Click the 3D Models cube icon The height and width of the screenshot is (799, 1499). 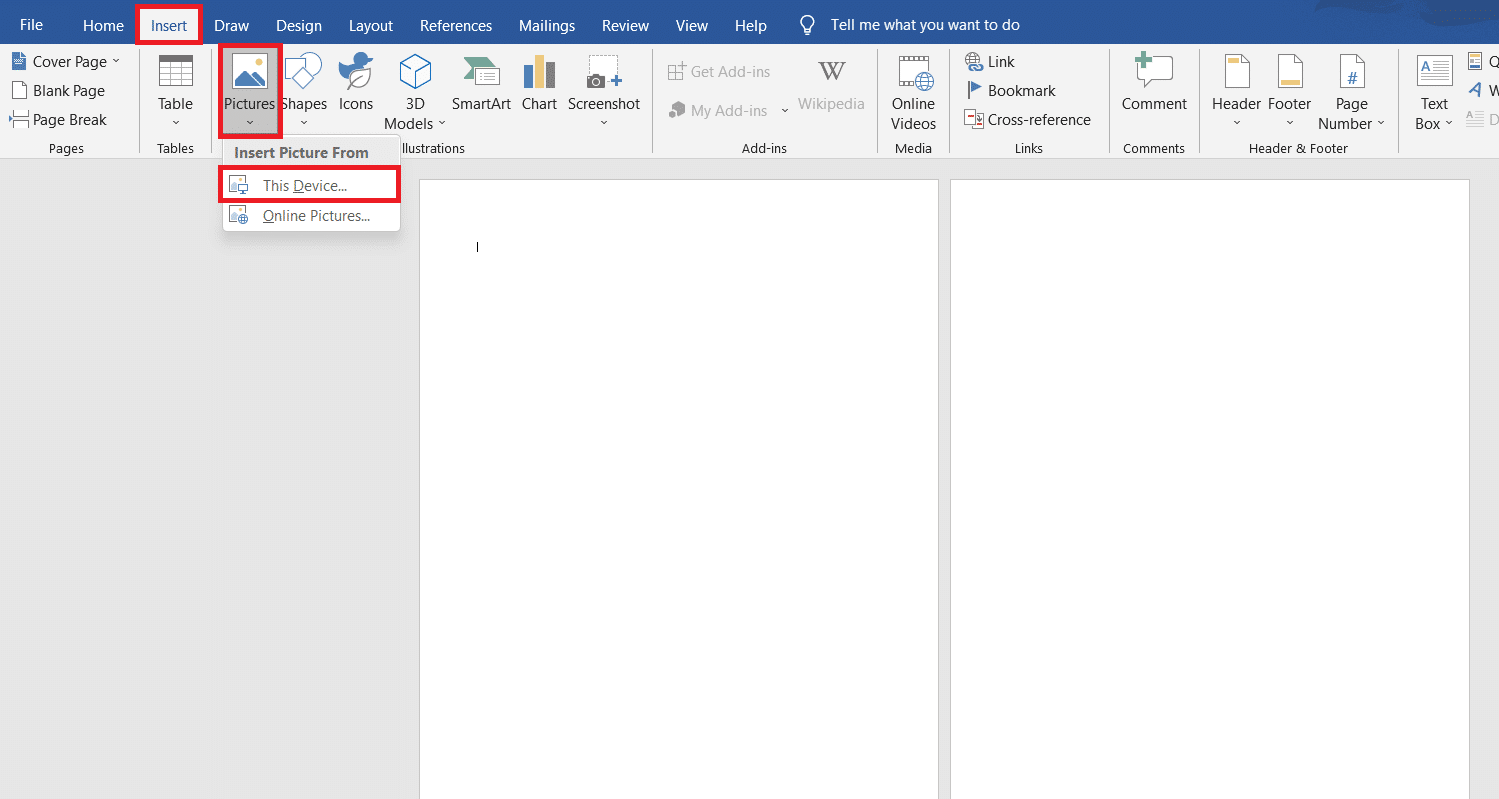(x=415, y=72)
